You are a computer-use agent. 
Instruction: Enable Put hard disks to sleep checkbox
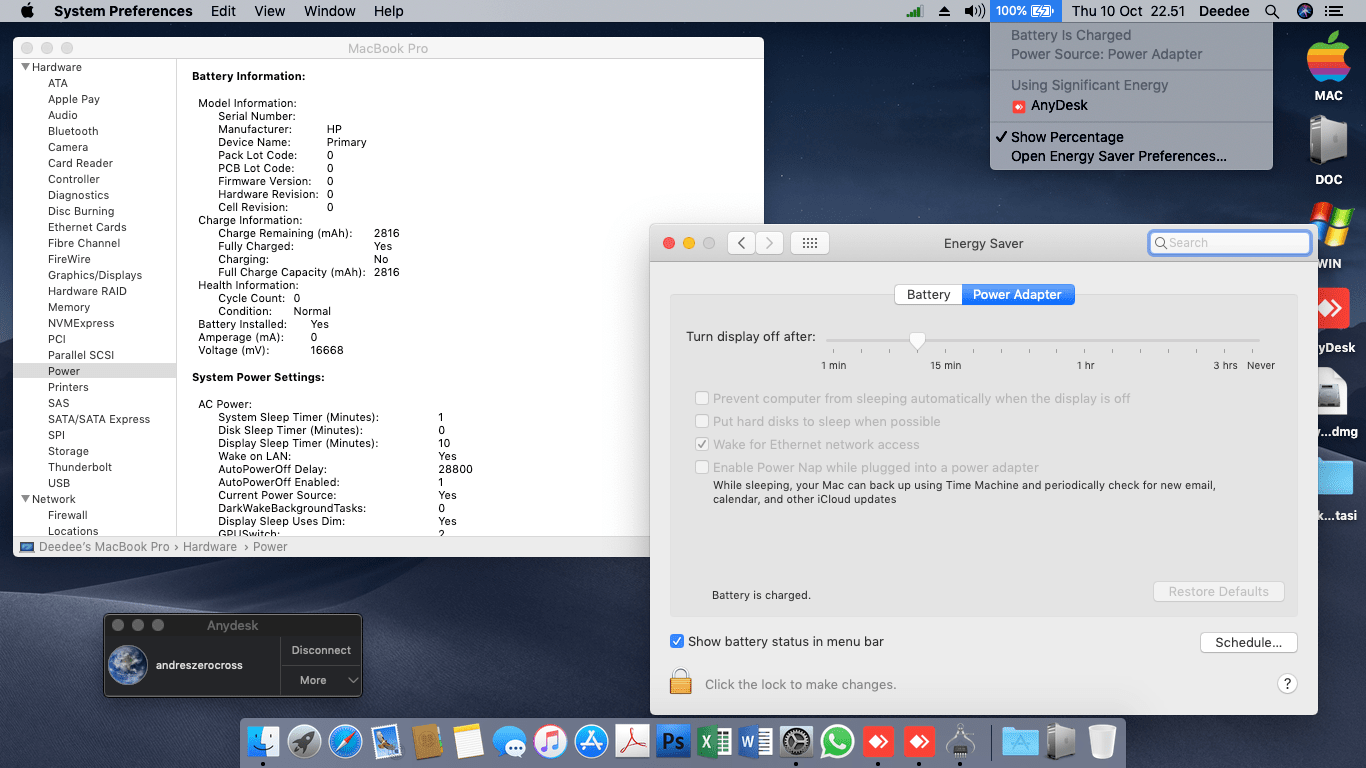click(x=702, y=421)
